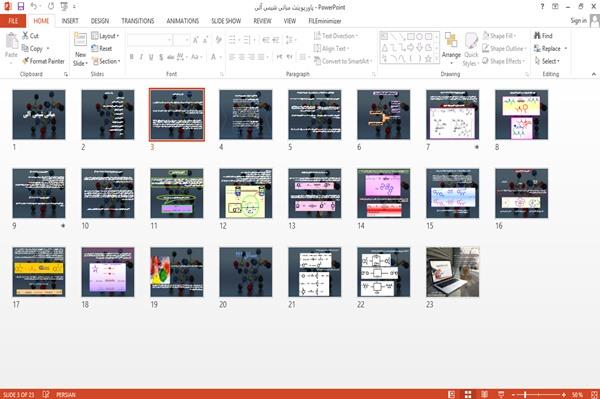Screen dimensions: 600x399
Task: Select slide 1 title thumbnail
Action: (x=39, y=114)
